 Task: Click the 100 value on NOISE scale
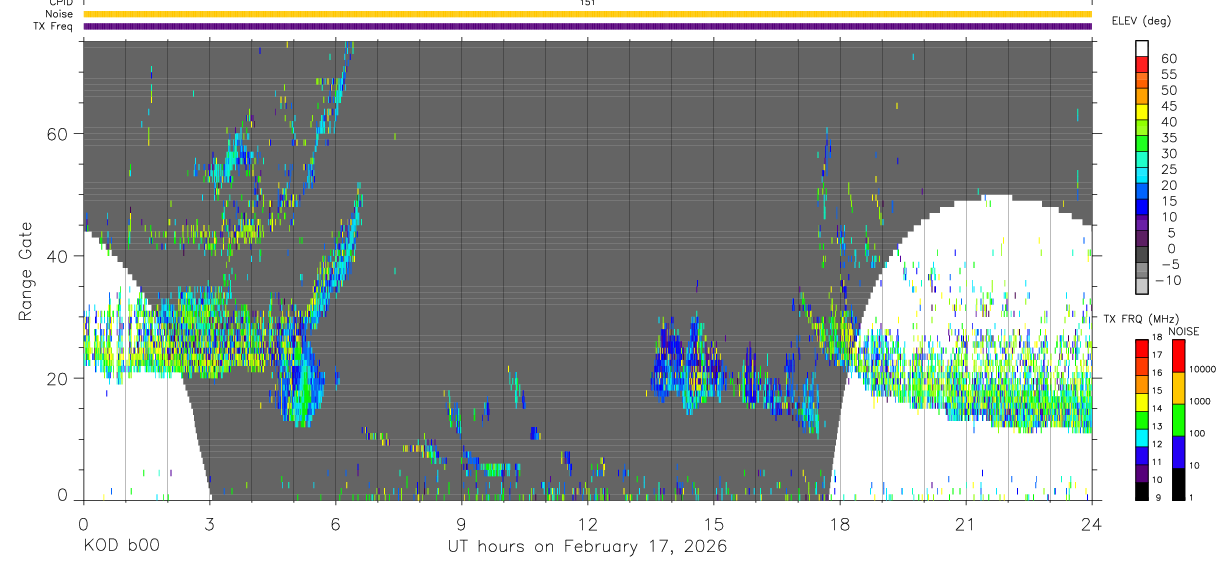[1199, 433]
